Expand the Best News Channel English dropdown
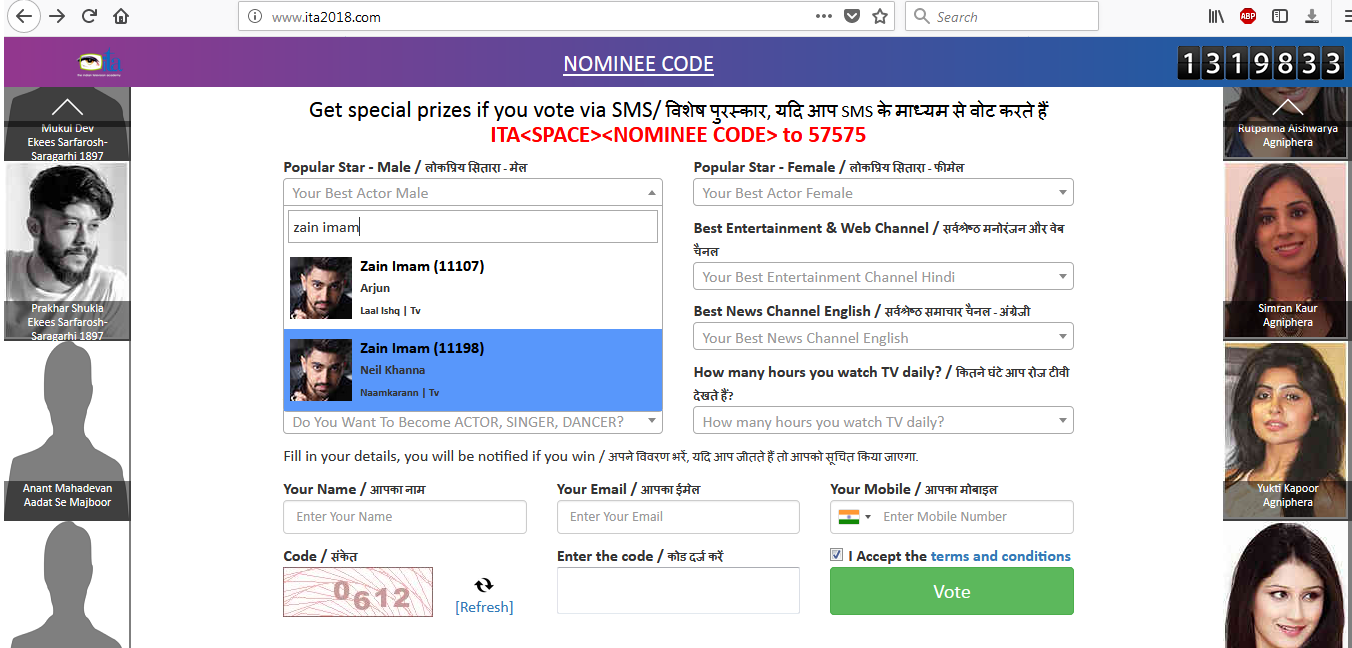The image size is (1352, 648). click(x=883, y=338)
